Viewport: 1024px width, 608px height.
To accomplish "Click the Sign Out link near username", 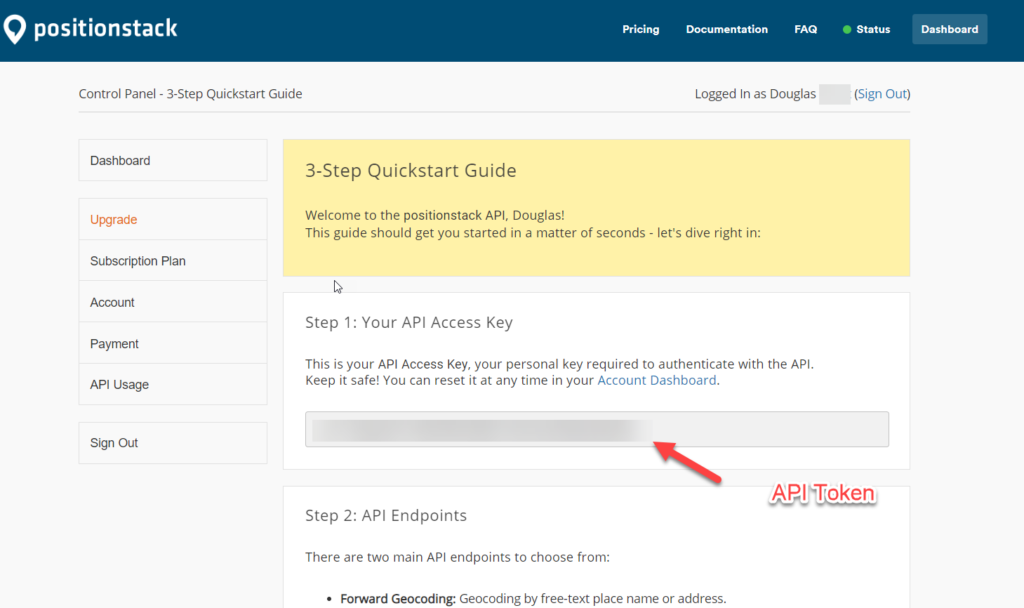I will pyautogui.click(x=882, y=93).
